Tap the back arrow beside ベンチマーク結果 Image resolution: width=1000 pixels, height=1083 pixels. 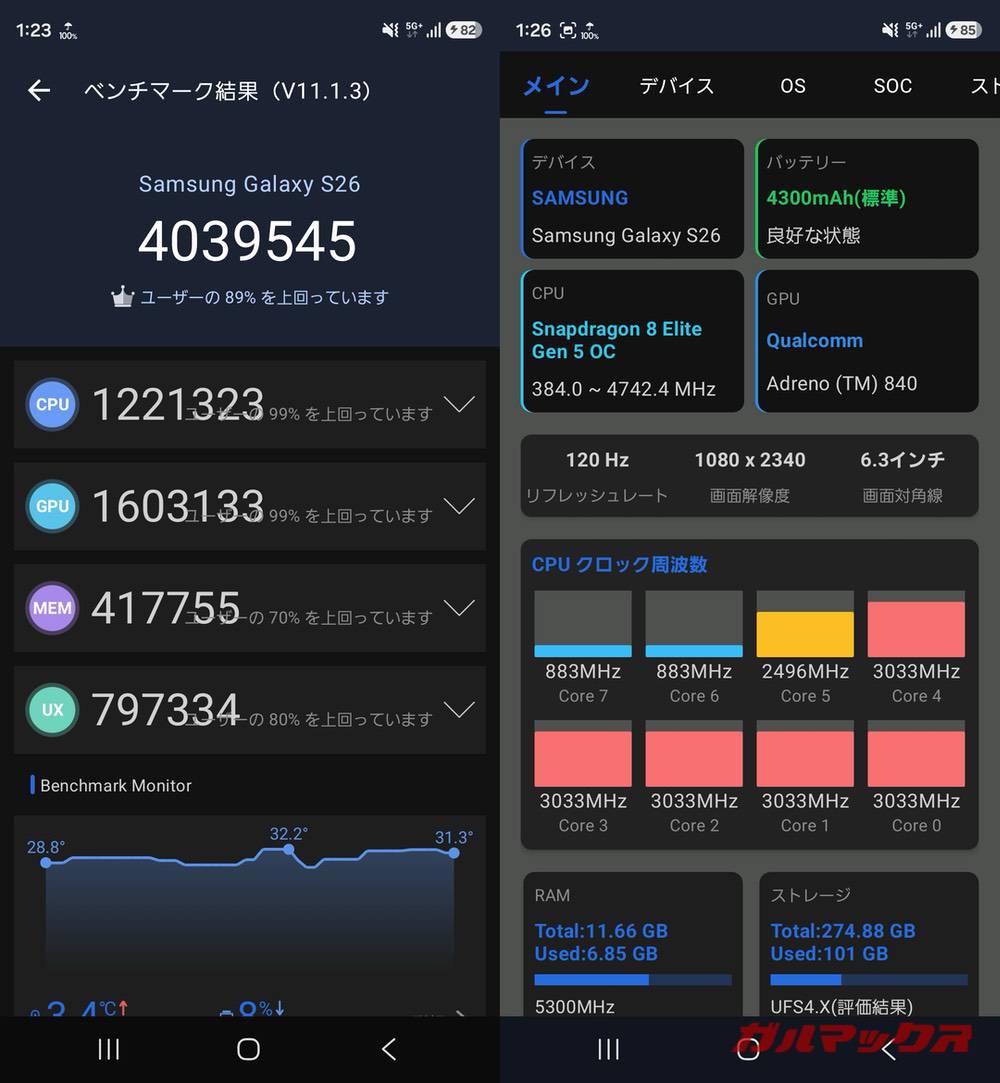coord(39,90)
